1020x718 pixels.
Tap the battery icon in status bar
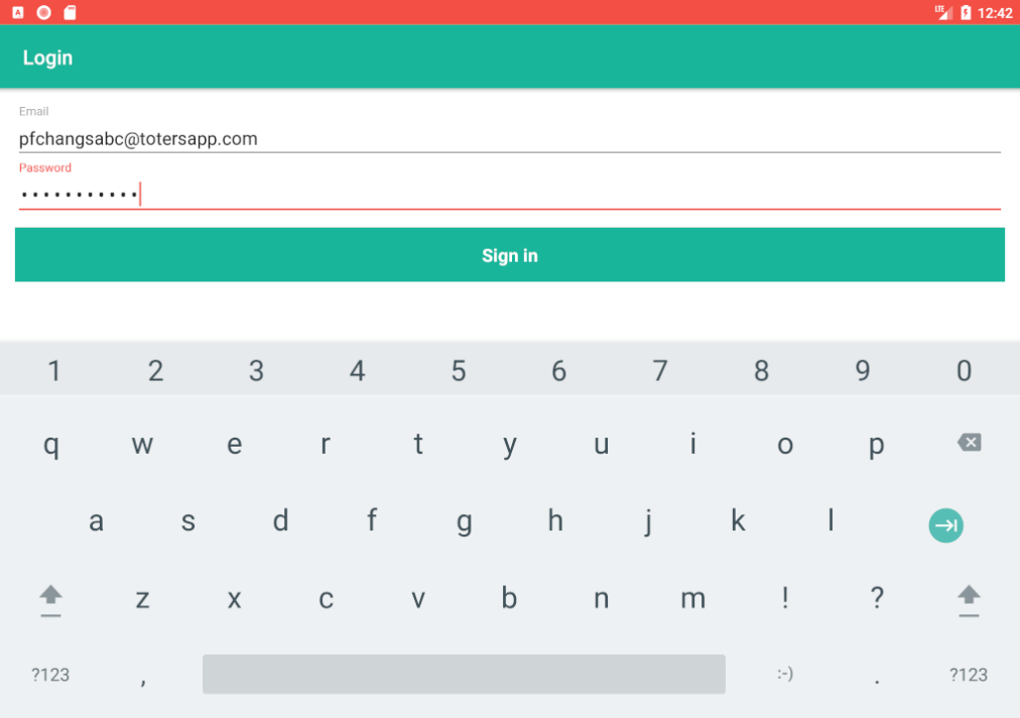(965, 13)
